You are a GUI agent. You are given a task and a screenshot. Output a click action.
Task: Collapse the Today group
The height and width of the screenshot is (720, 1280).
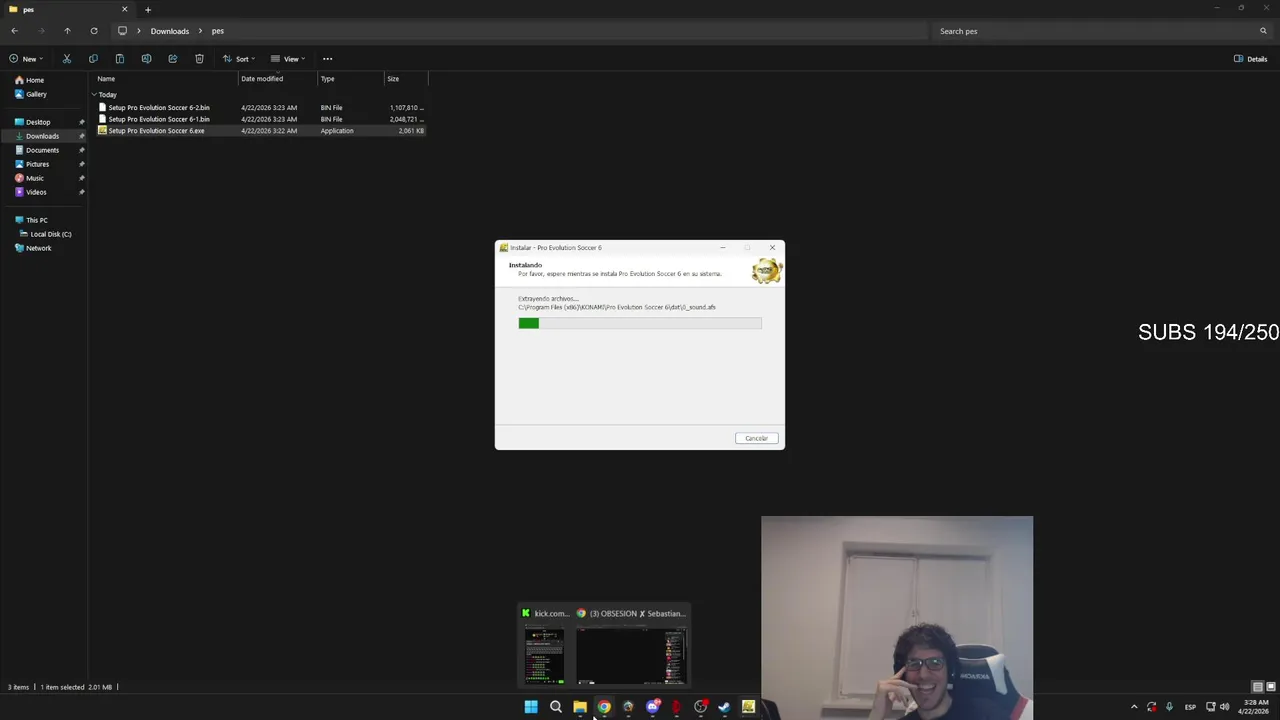tap(94, 95)
